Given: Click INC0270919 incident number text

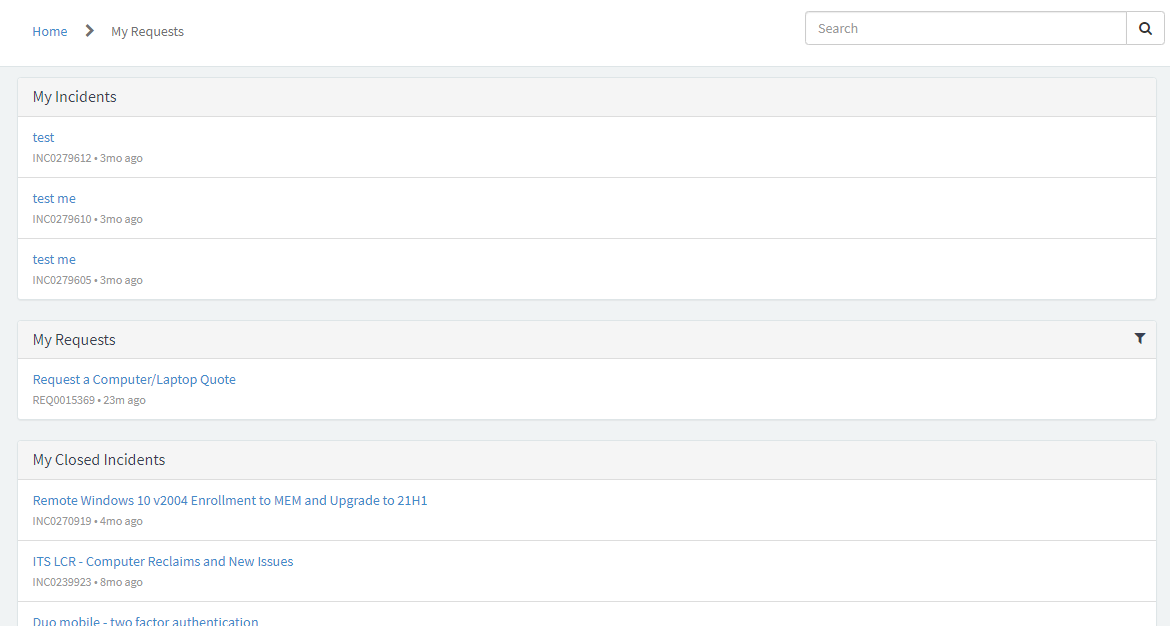Looking at the screenshot, I should pos(61,520).
